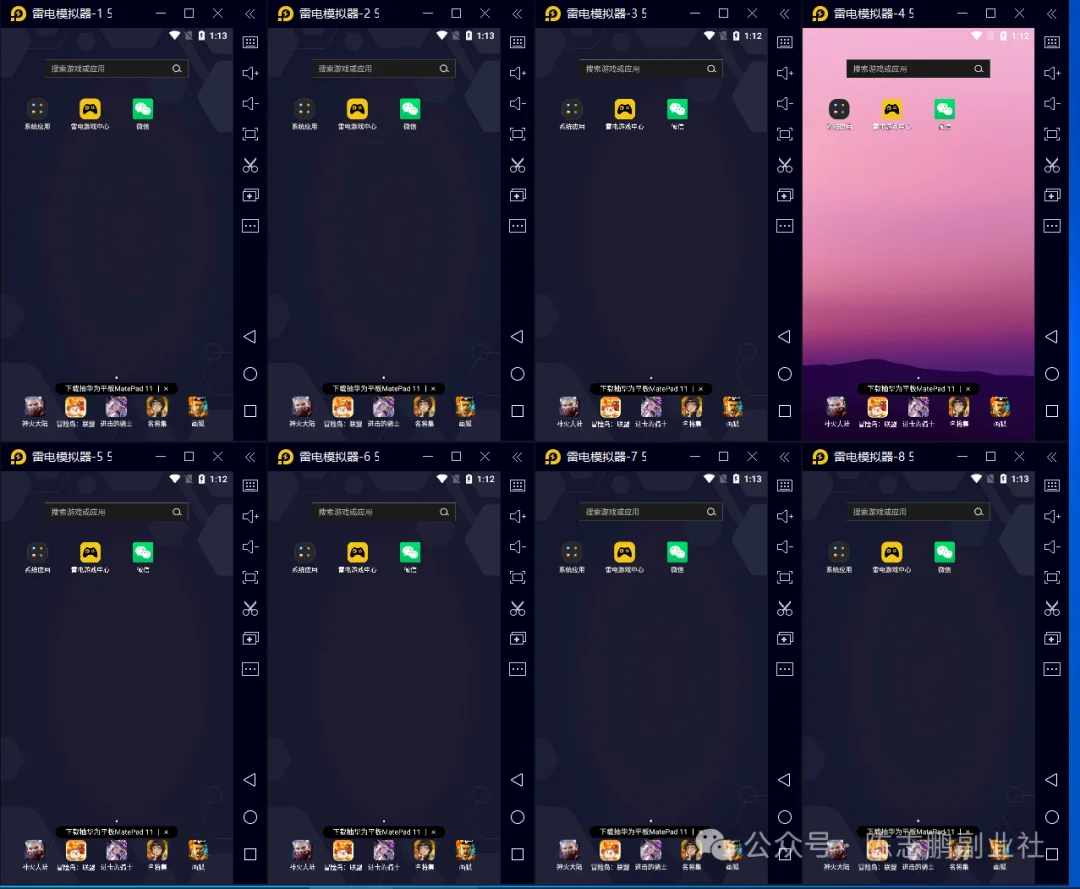Open 系统应用 folder in 雷电模拟器-6
The image size is (1080, 889).
click(304, 552)
